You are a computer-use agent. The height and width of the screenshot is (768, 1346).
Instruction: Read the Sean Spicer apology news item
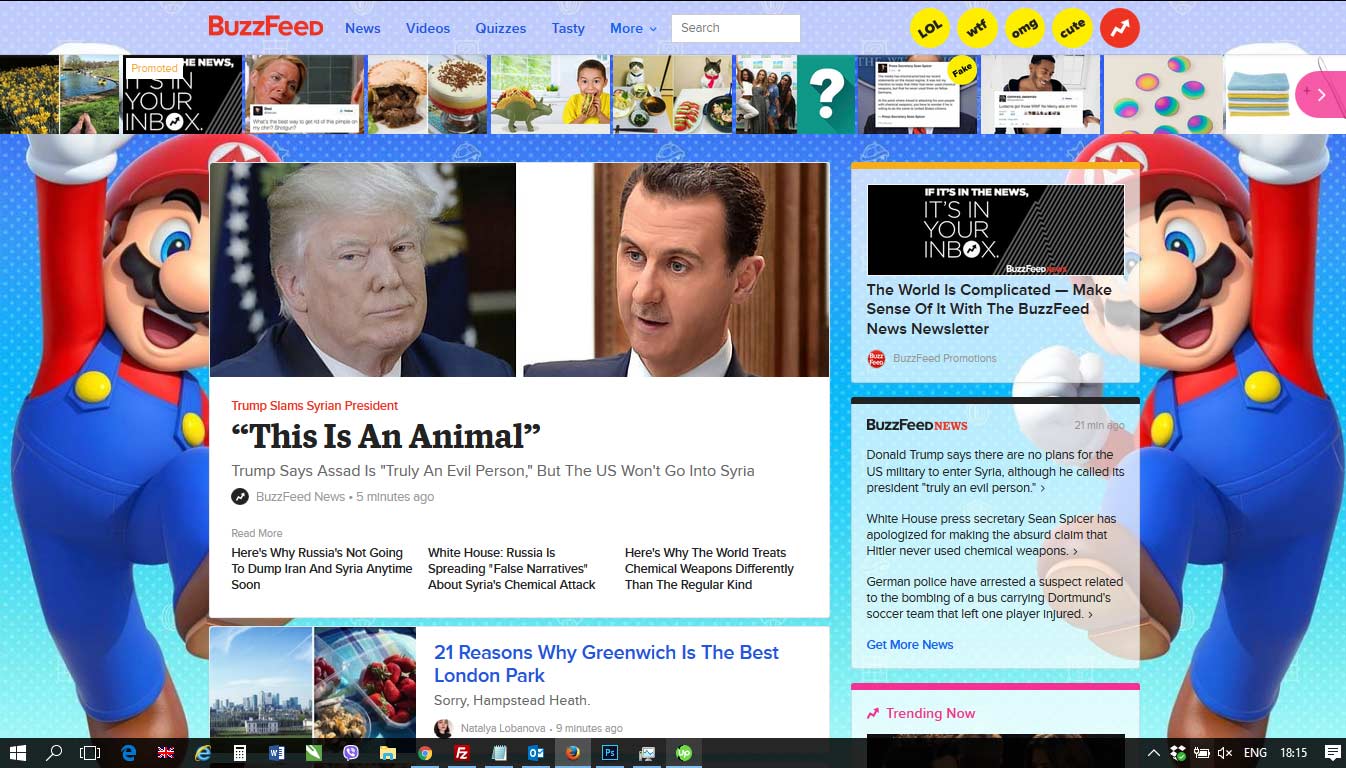991,535
